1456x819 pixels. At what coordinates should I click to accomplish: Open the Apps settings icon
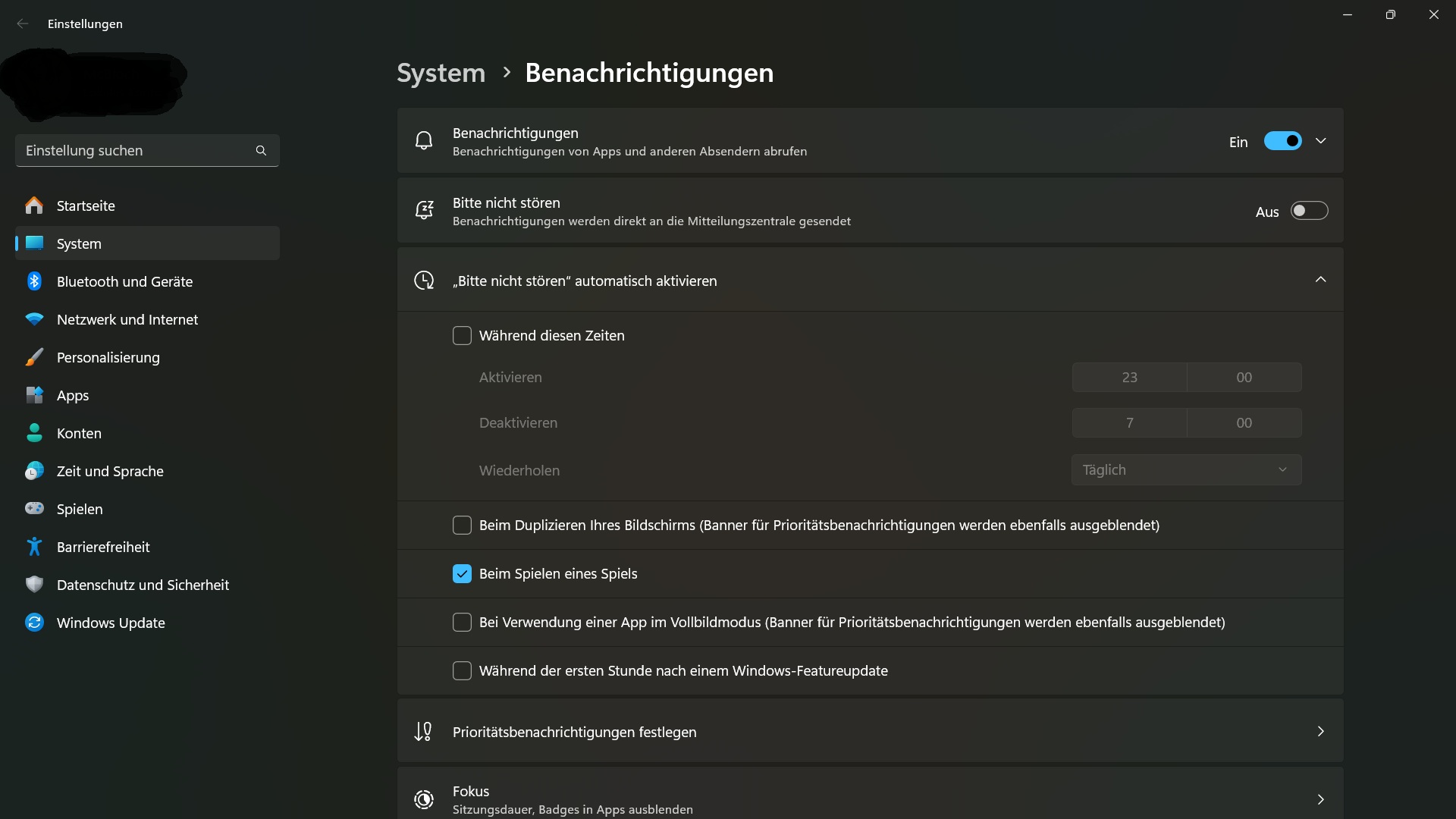click(x=34, y=395)
